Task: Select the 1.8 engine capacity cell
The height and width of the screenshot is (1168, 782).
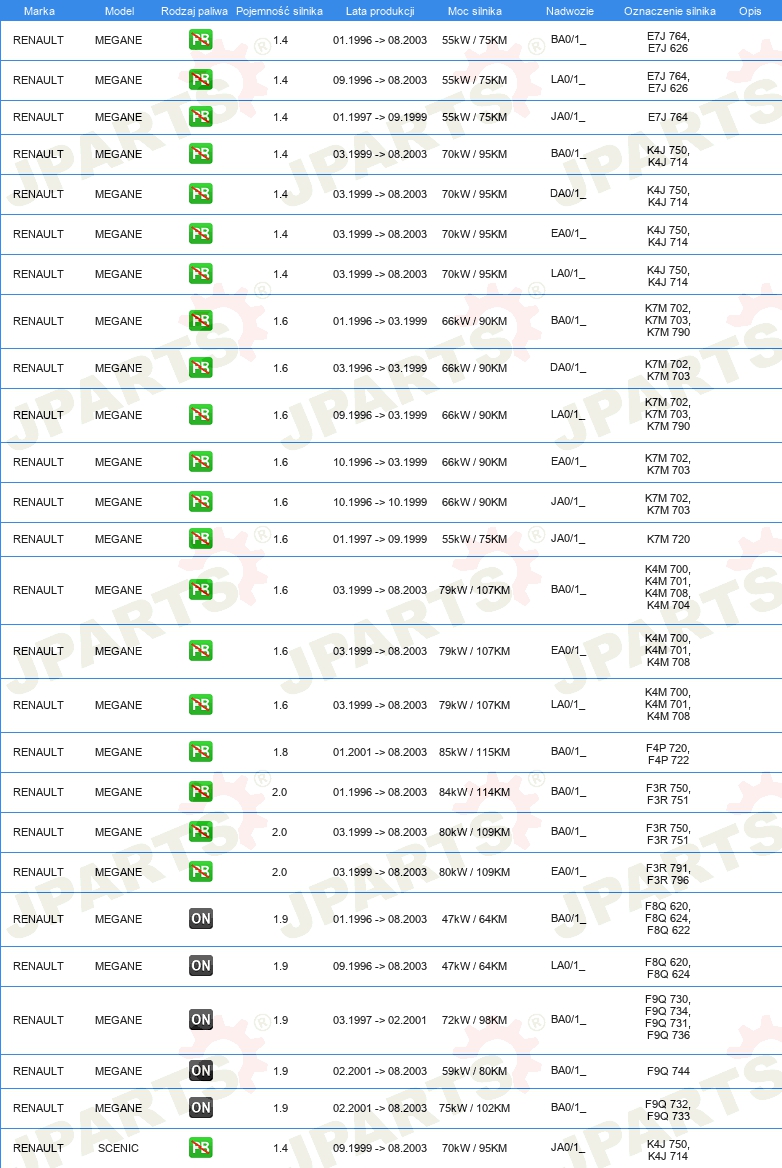Action: click(x=280, y=752)
